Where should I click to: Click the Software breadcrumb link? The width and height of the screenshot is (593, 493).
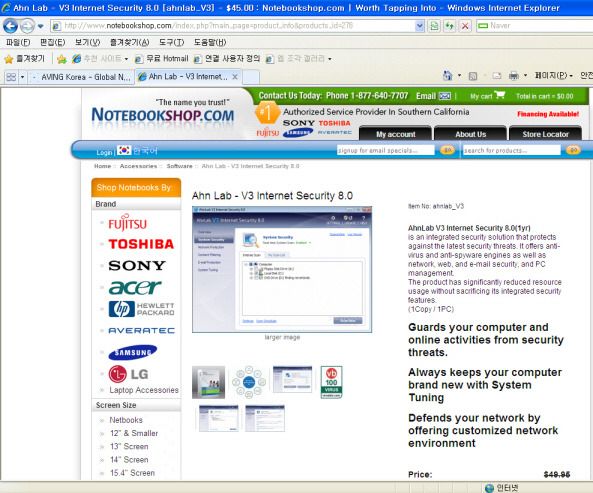[x=179, y=166]
